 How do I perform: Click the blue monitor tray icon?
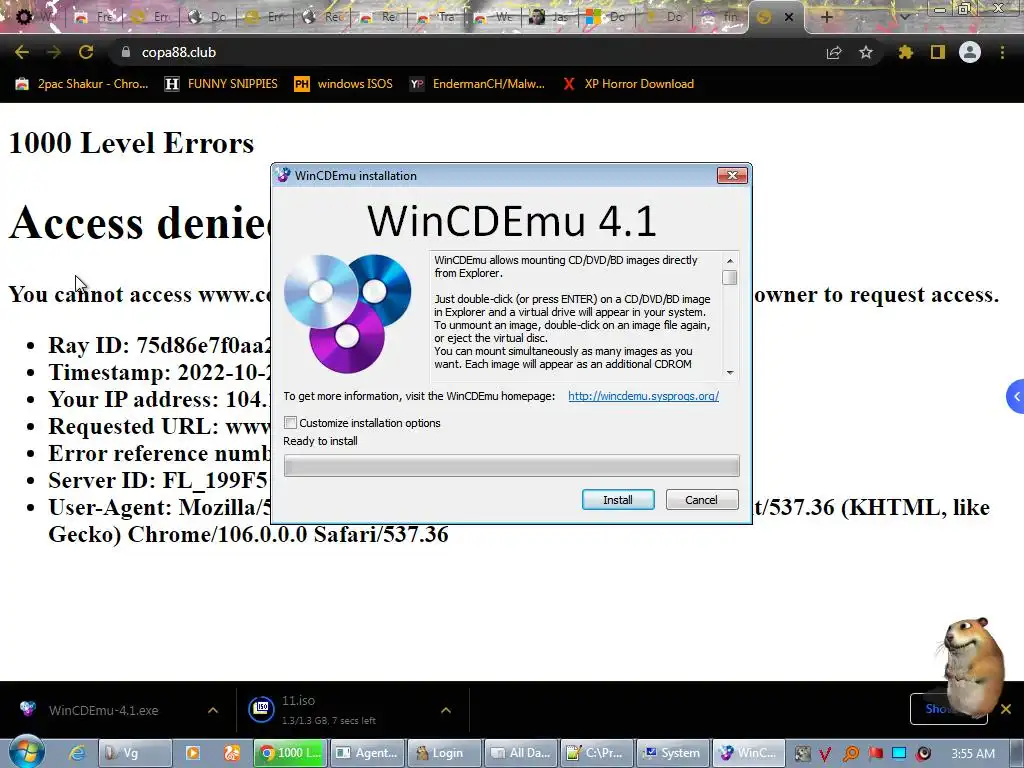(x=899, y=754)
